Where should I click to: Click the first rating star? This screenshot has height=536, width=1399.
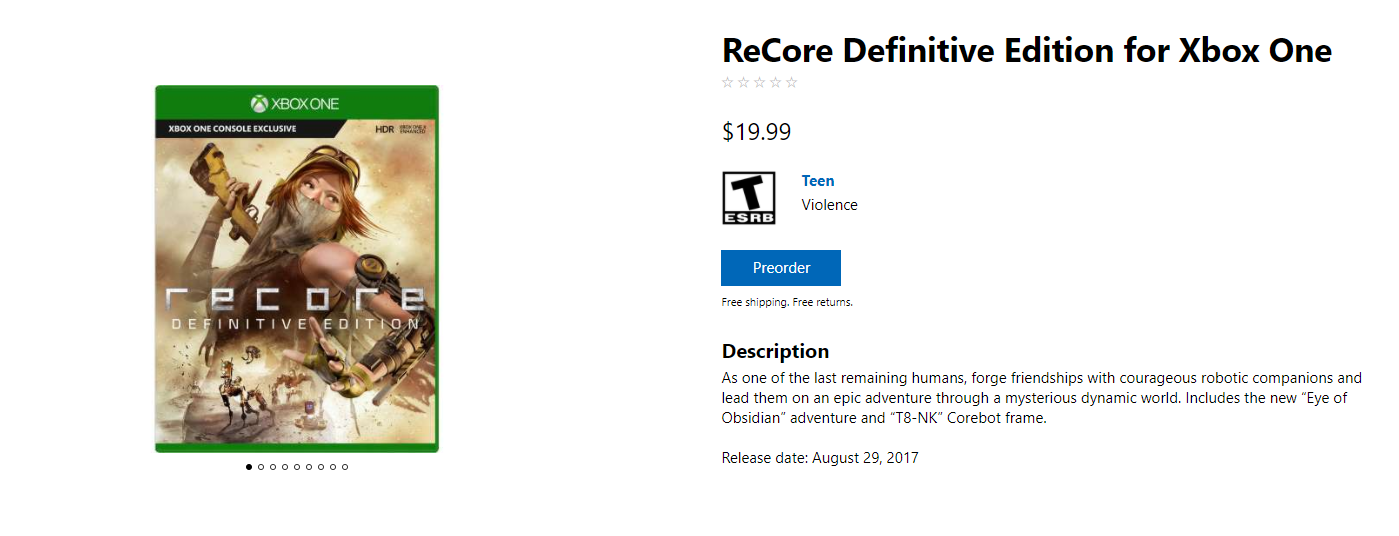[x=728, y=83]
